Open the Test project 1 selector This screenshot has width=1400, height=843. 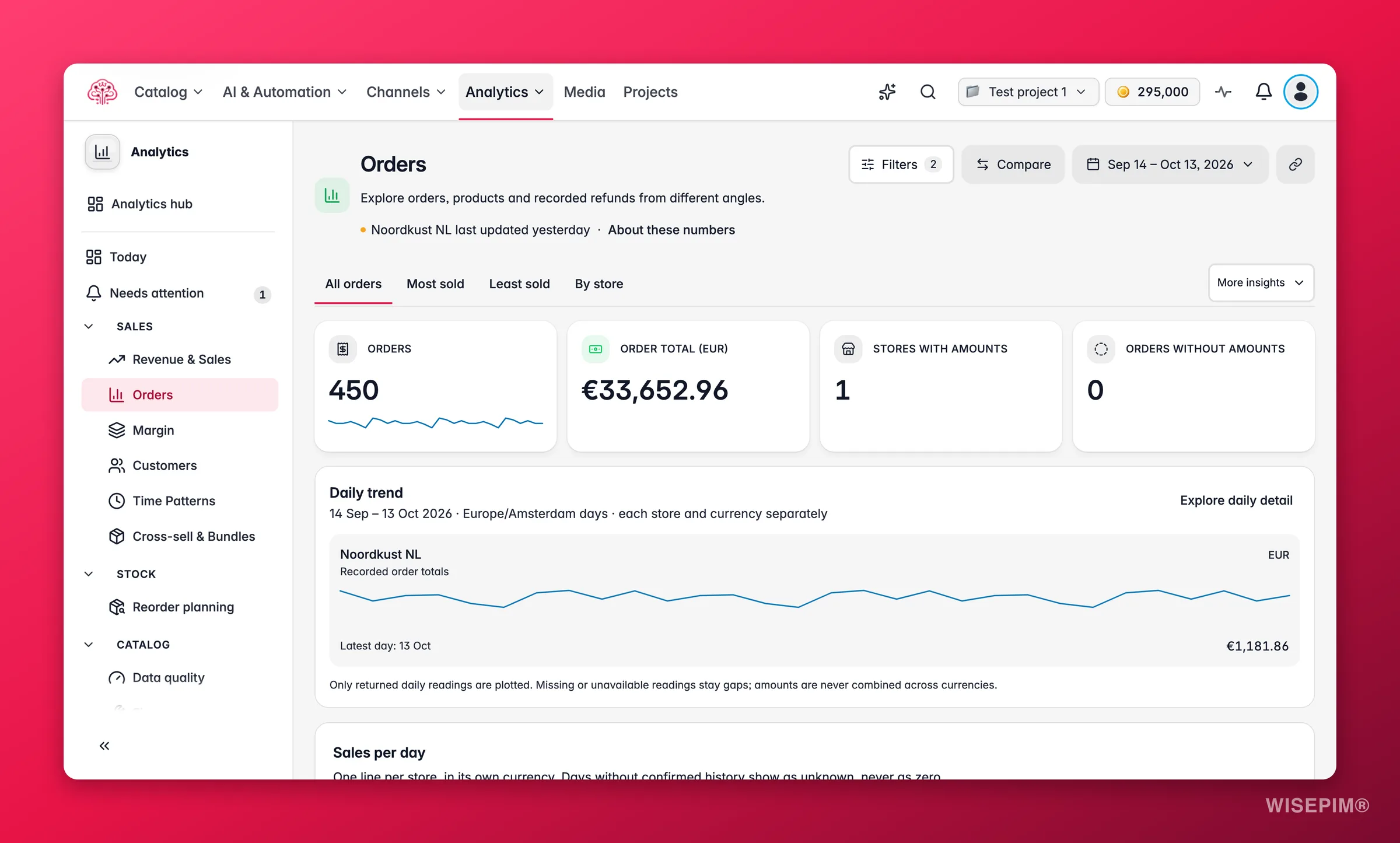[x=1028, y=92]
